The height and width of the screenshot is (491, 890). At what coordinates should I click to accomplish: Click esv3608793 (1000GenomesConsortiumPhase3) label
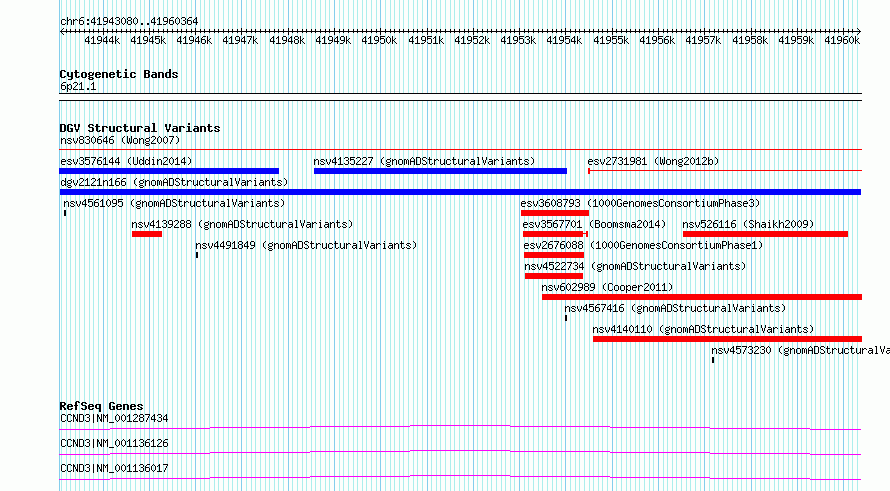click(x=640, y=203)
